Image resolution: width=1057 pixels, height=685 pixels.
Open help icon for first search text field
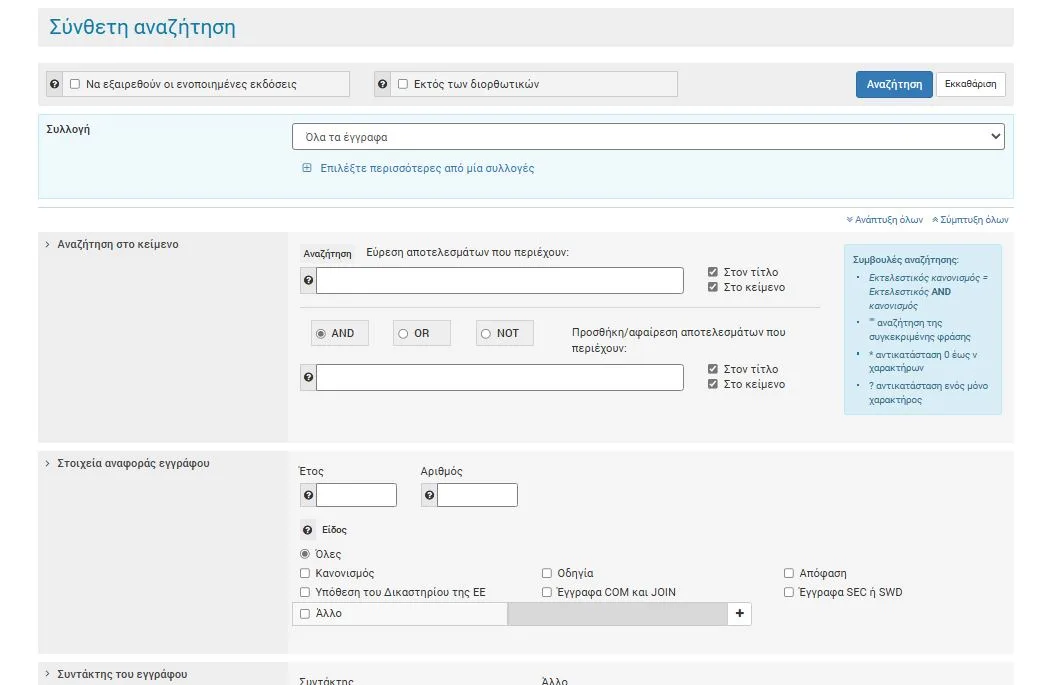(308, 280)
